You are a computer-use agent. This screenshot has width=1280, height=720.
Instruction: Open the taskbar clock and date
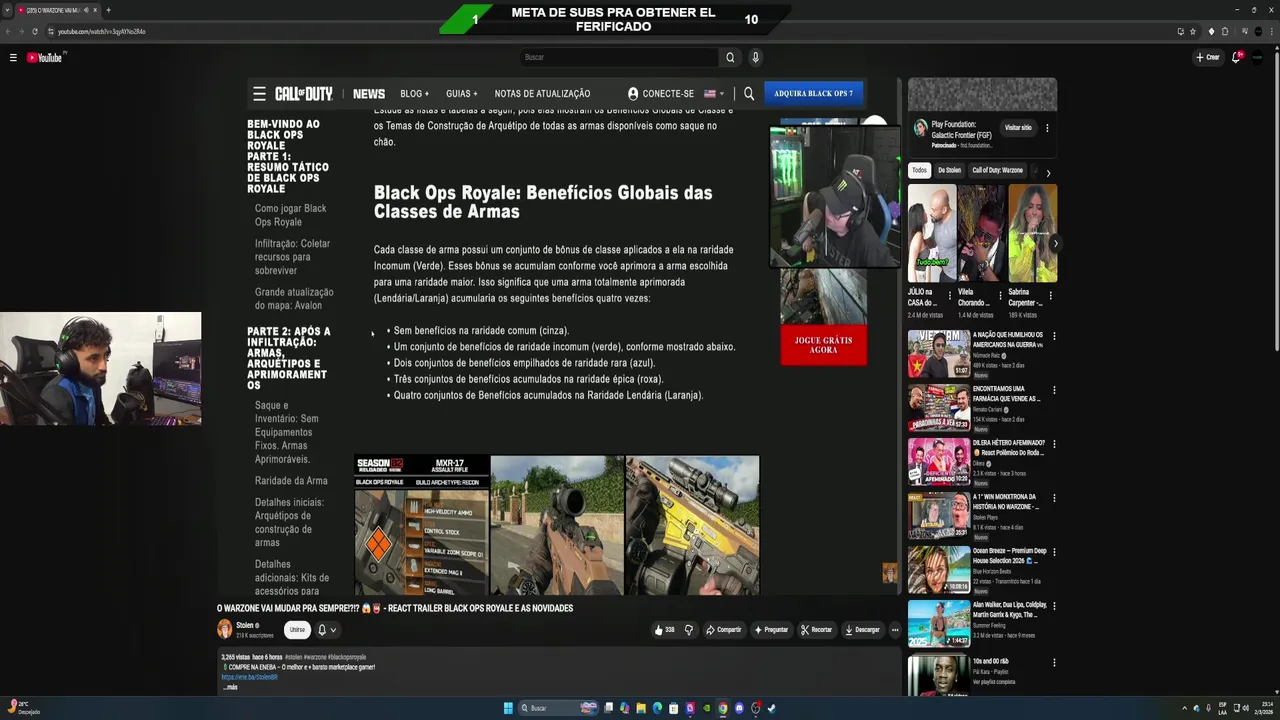(x=1266, y=708)
